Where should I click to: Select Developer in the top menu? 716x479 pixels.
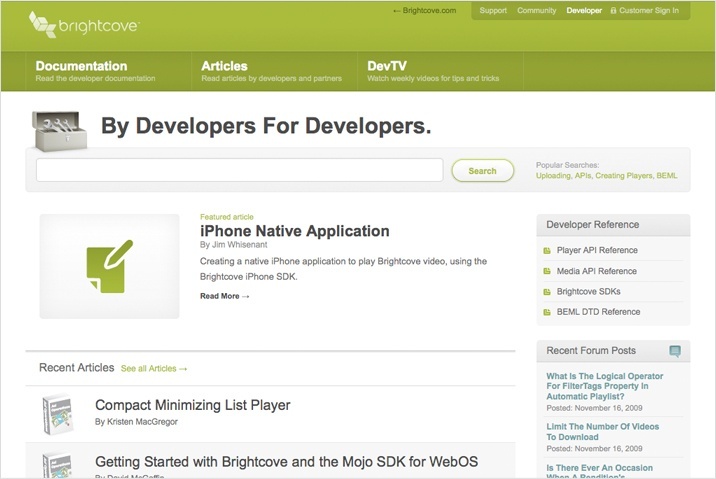point(584,11)
